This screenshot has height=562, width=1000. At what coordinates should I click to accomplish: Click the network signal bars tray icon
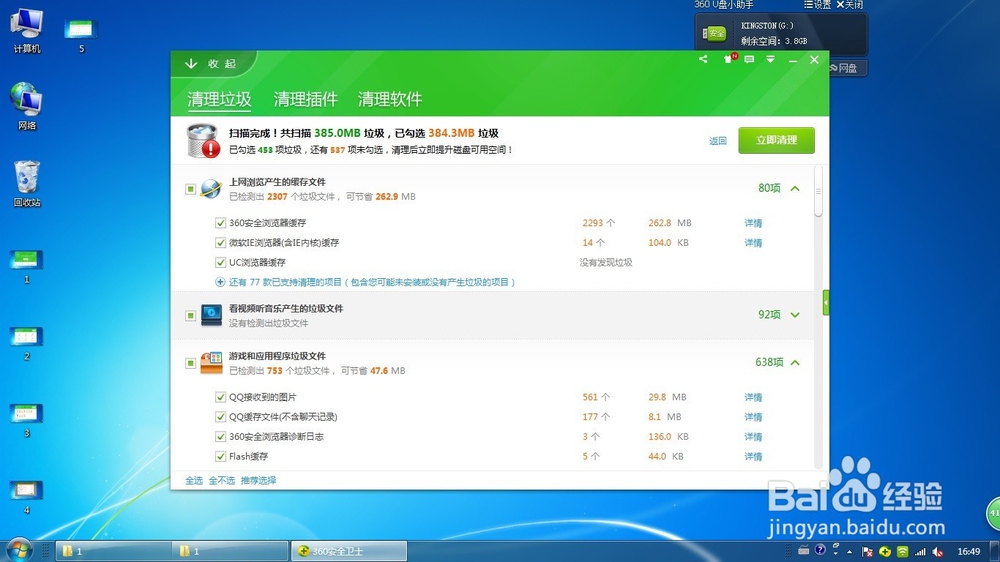[x=920, y=551]
